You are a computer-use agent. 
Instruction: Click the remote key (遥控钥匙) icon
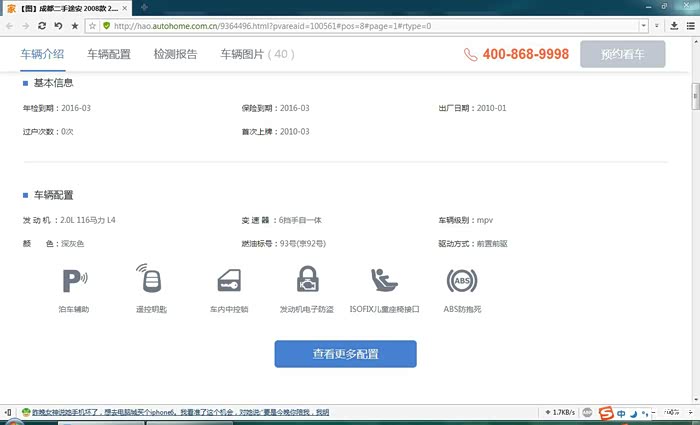[x=151, y=281]
